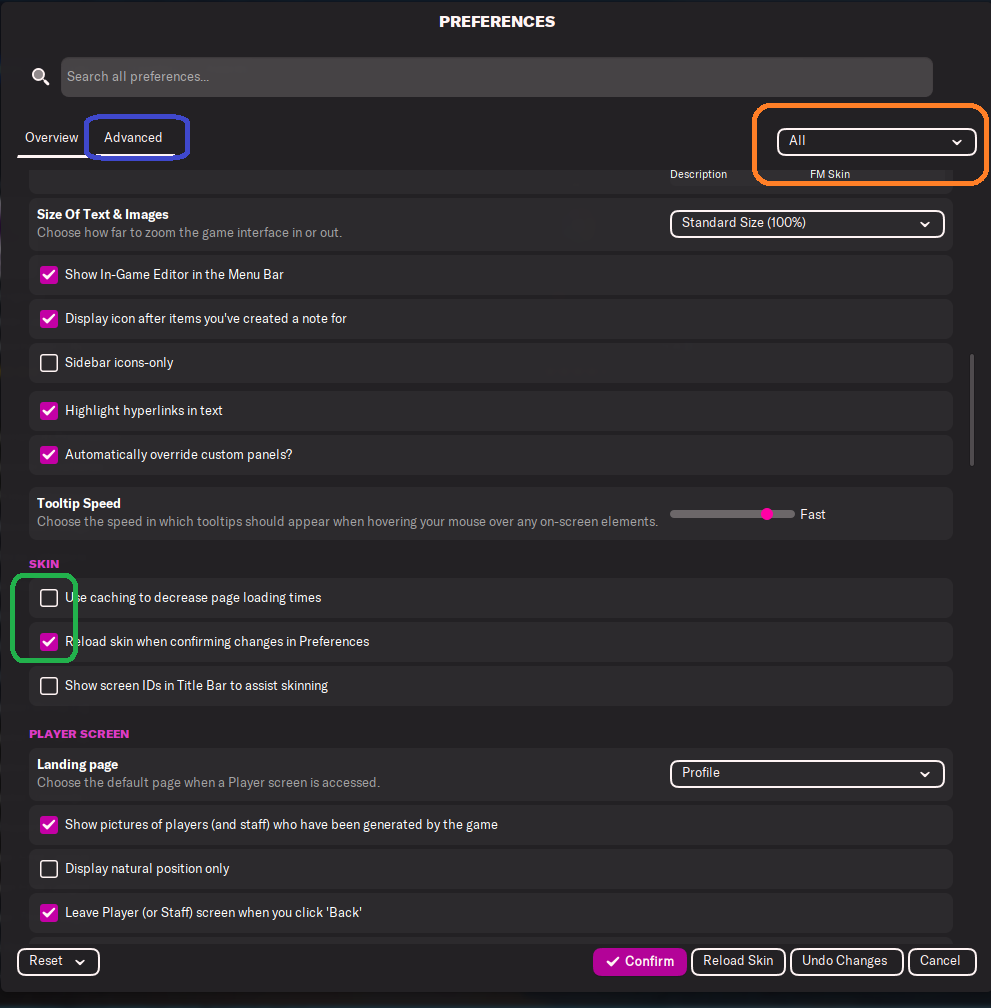
Task: Click the Cancel button
Action: click(x=940, y=961)
